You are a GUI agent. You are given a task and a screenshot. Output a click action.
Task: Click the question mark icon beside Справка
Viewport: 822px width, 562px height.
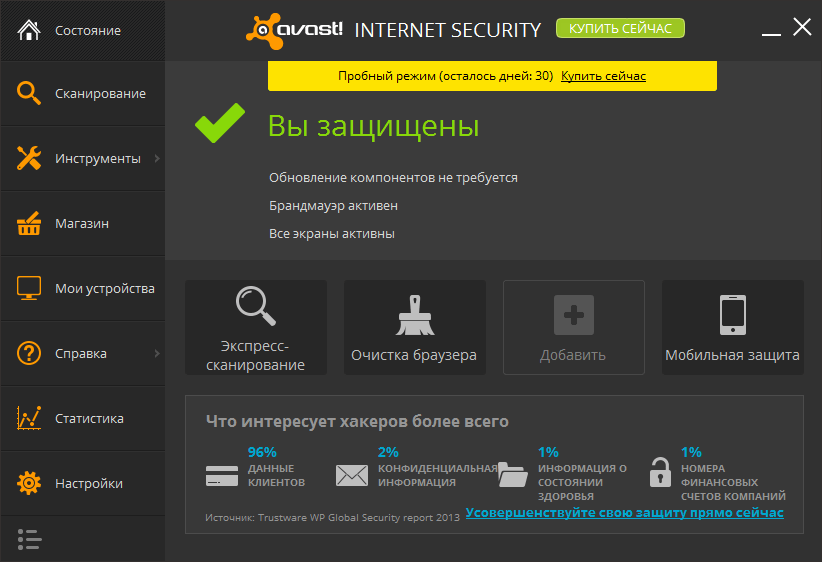(x=29, y=353)
